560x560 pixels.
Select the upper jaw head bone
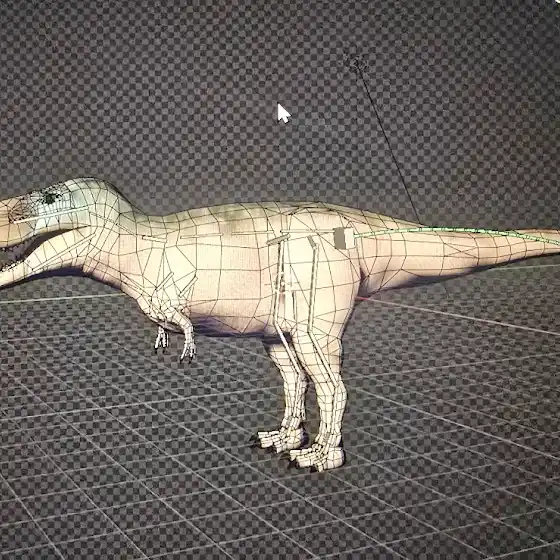[50, 215]
